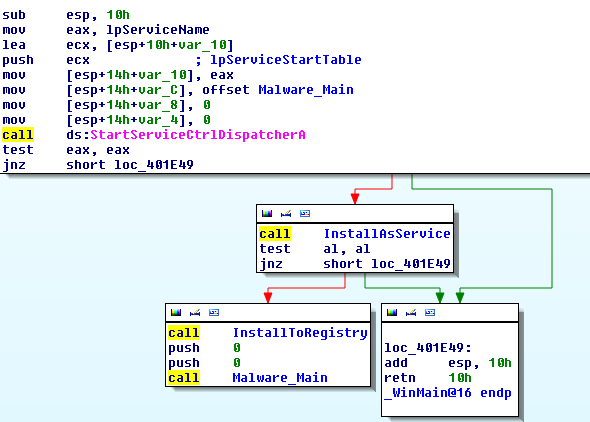
Task: Click the color icon in loc_401E49 node
Action: tap(392, 313)
